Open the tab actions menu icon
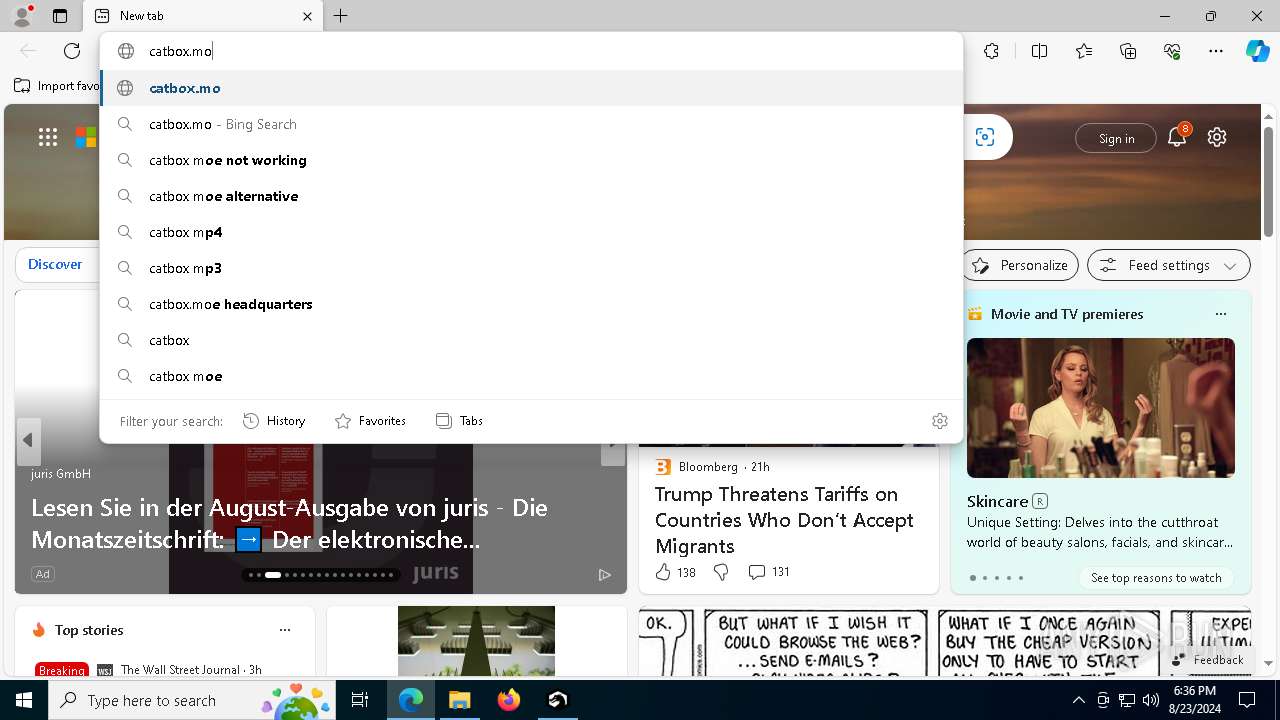 pos(60,16)
